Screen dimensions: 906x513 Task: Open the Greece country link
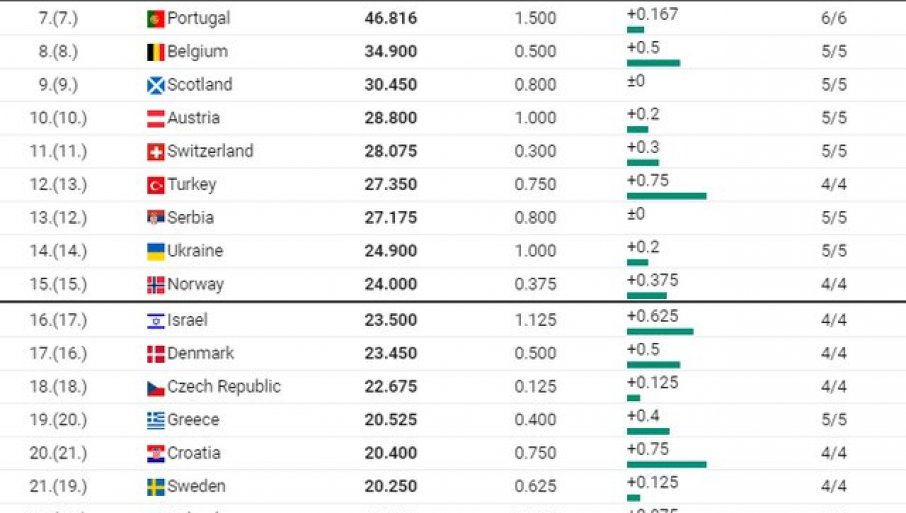192,419
